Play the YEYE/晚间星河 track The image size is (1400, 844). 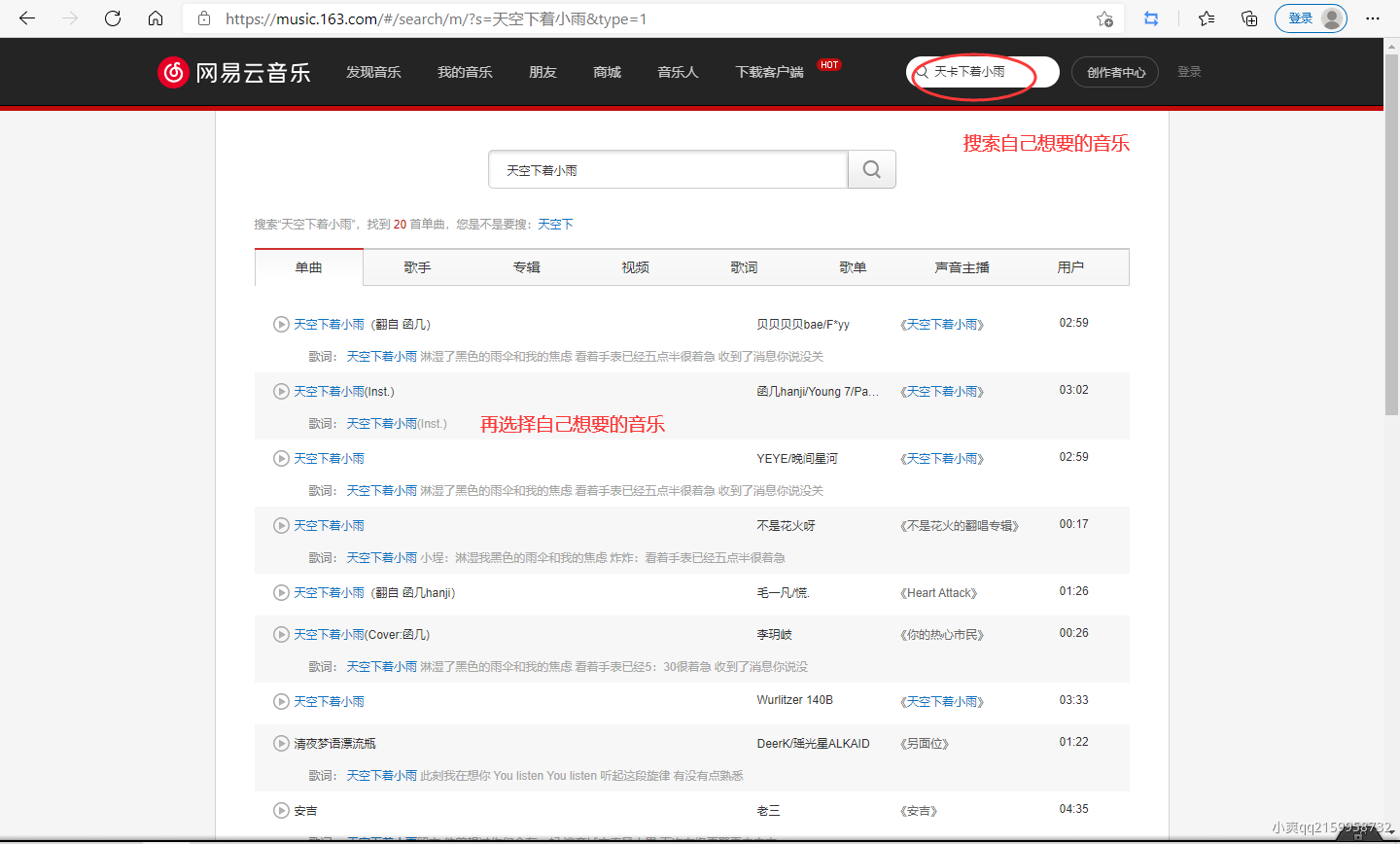(281, 458)
